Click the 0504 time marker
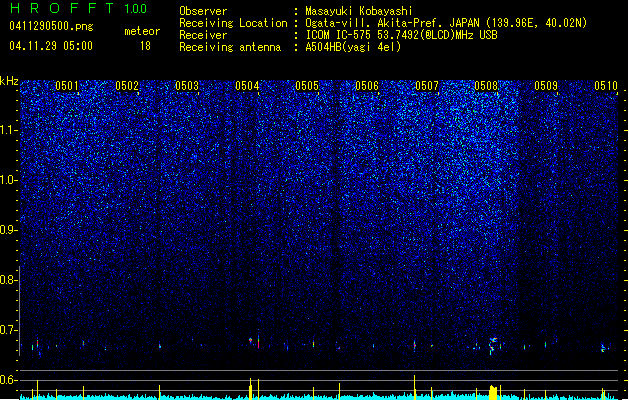Viewport: 629px width, 400px height. pyautogui.click(x=247, y=86)
